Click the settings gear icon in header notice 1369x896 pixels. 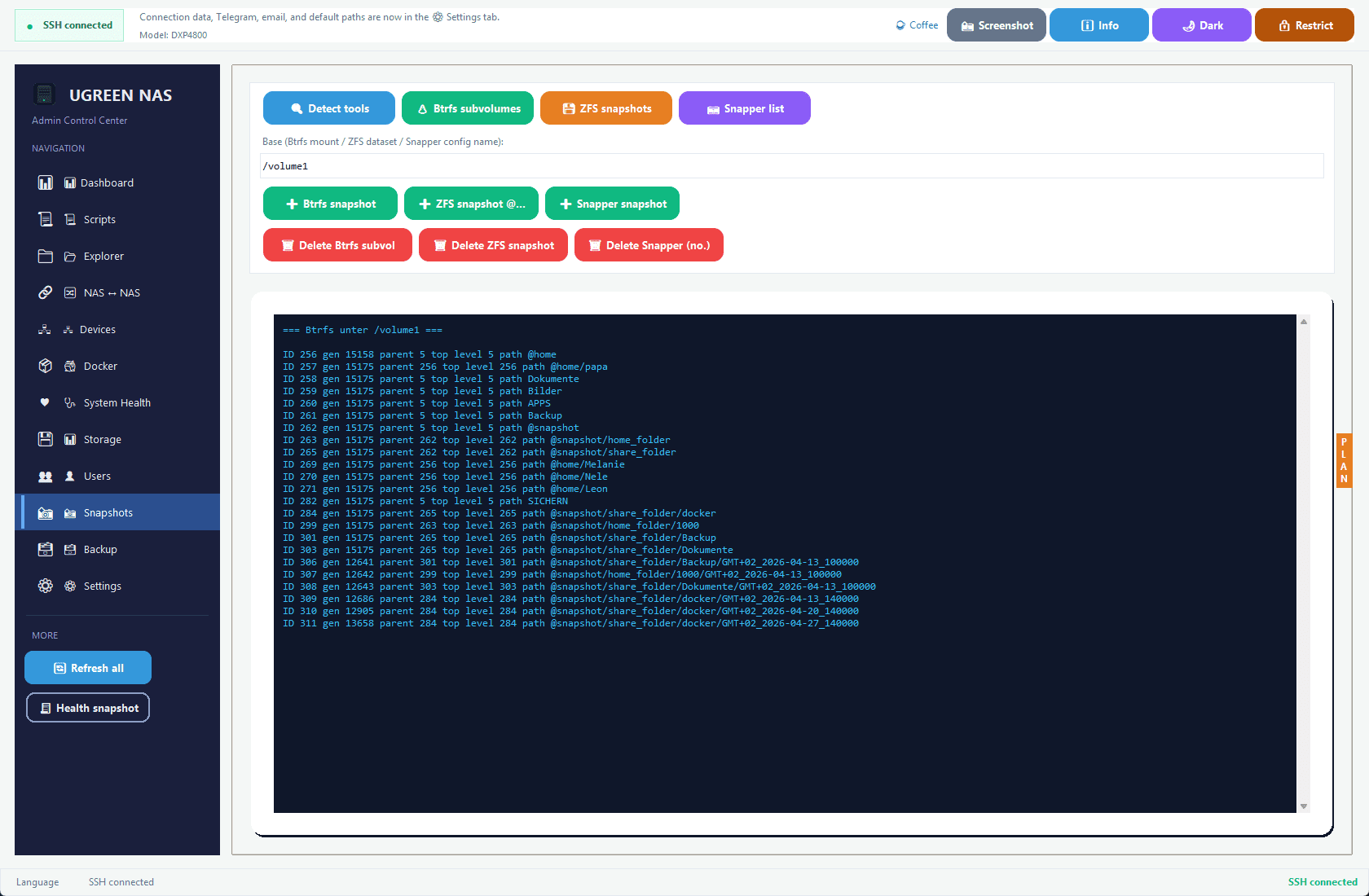click(438, 17)
